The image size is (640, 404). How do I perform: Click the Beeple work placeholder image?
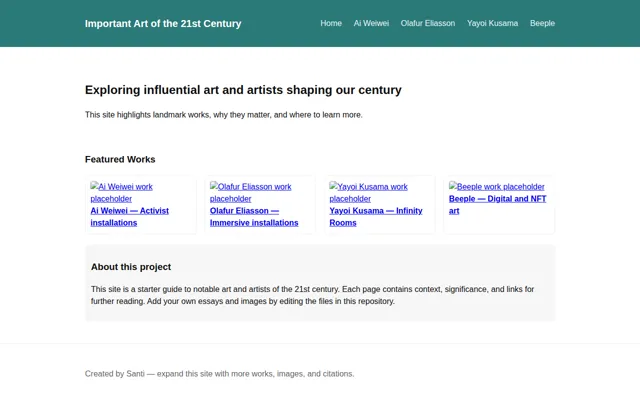click(x=496, y=186)
